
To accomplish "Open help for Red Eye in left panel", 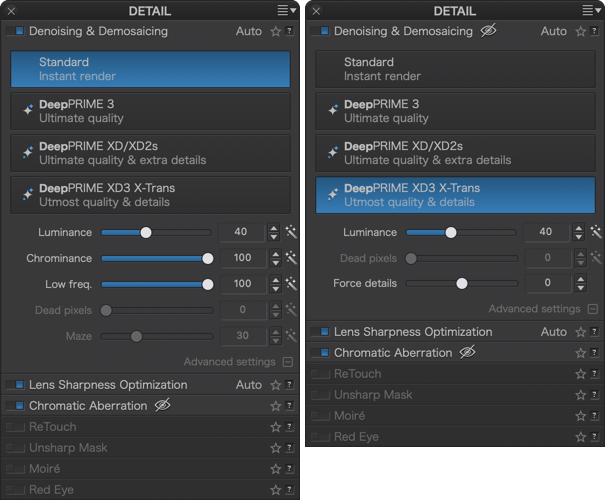I will (x=289, y=490).
